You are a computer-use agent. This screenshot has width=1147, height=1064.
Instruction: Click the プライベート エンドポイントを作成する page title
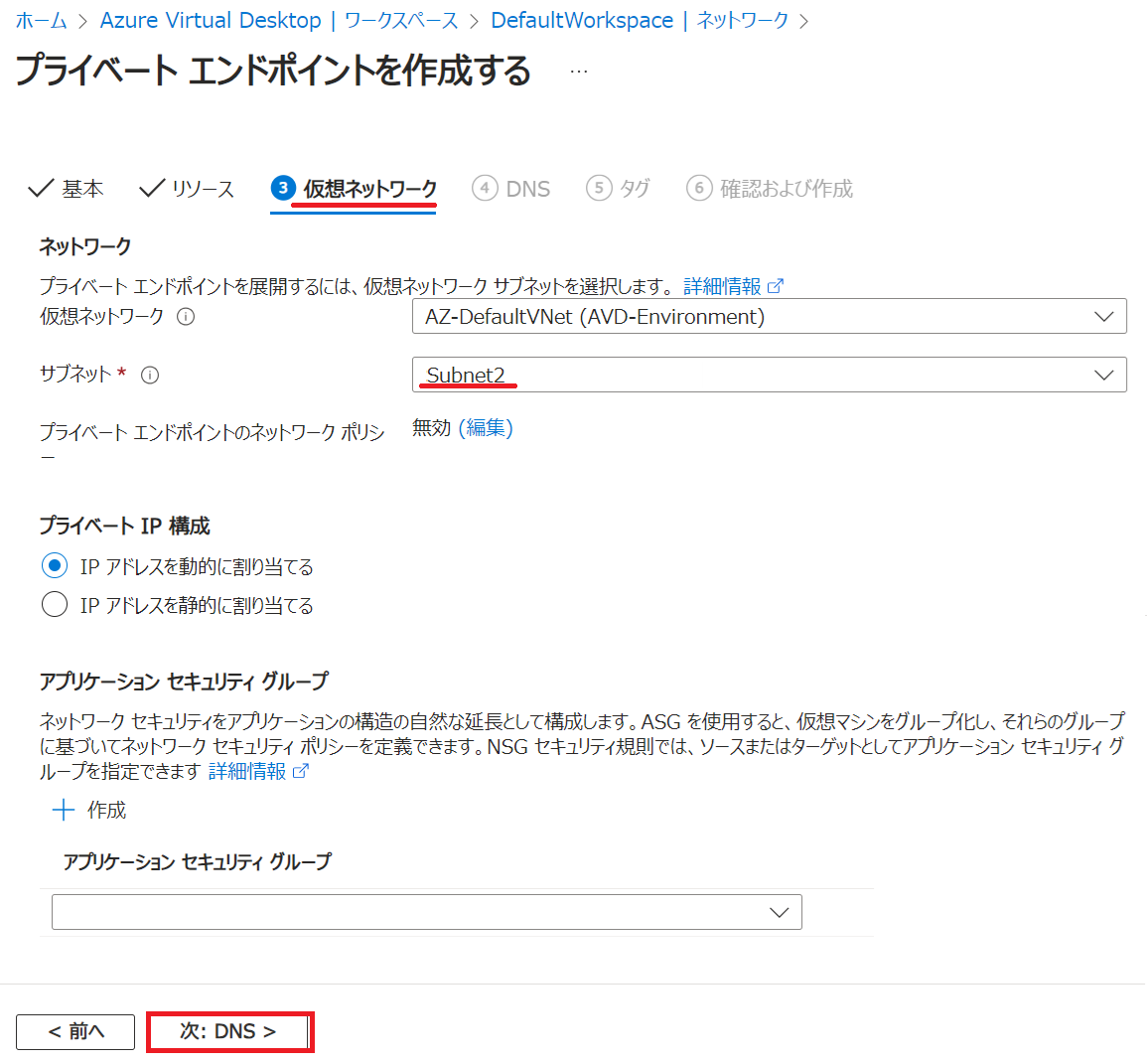tap(273, 71)
